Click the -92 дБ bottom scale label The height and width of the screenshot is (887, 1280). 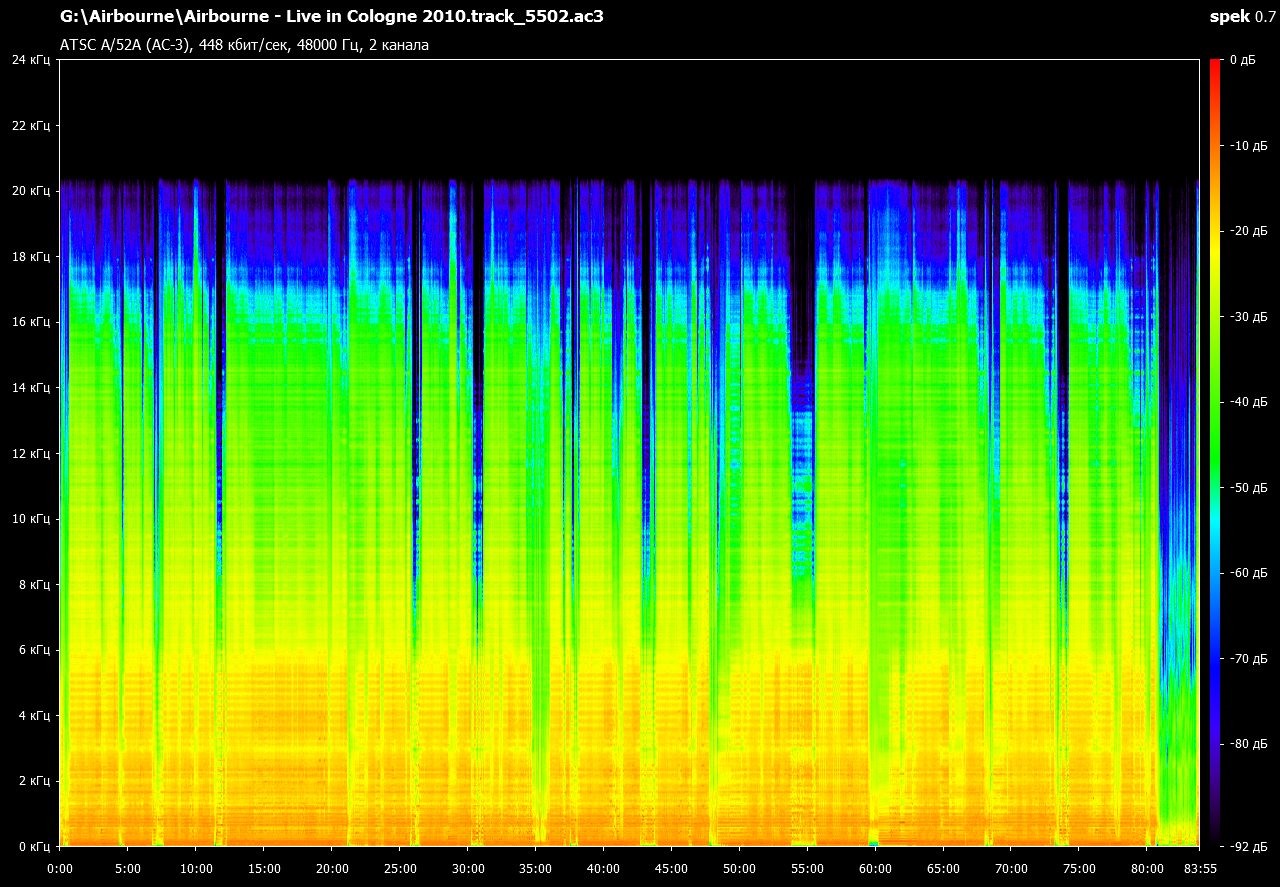click(1246, 847)
